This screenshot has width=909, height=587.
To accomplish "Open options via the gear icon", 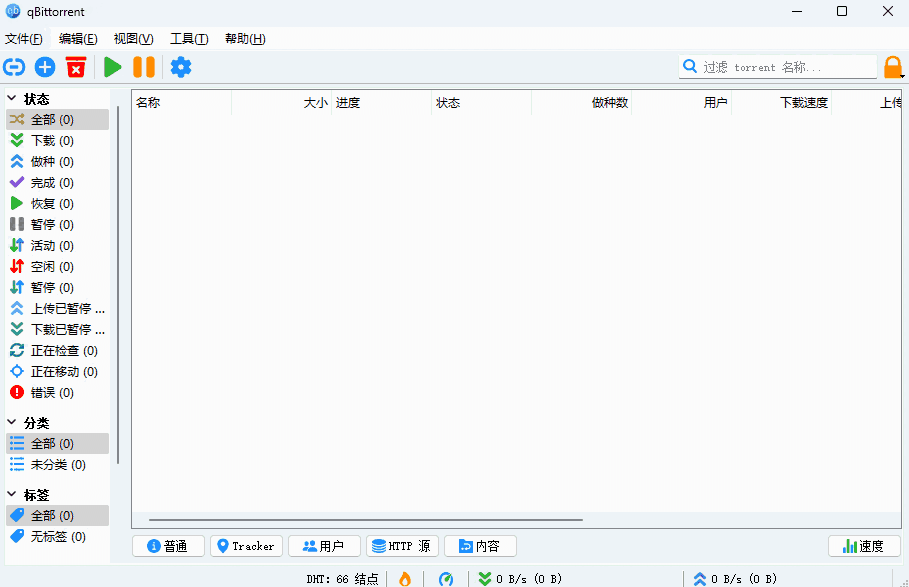I will tap(181, 66).
